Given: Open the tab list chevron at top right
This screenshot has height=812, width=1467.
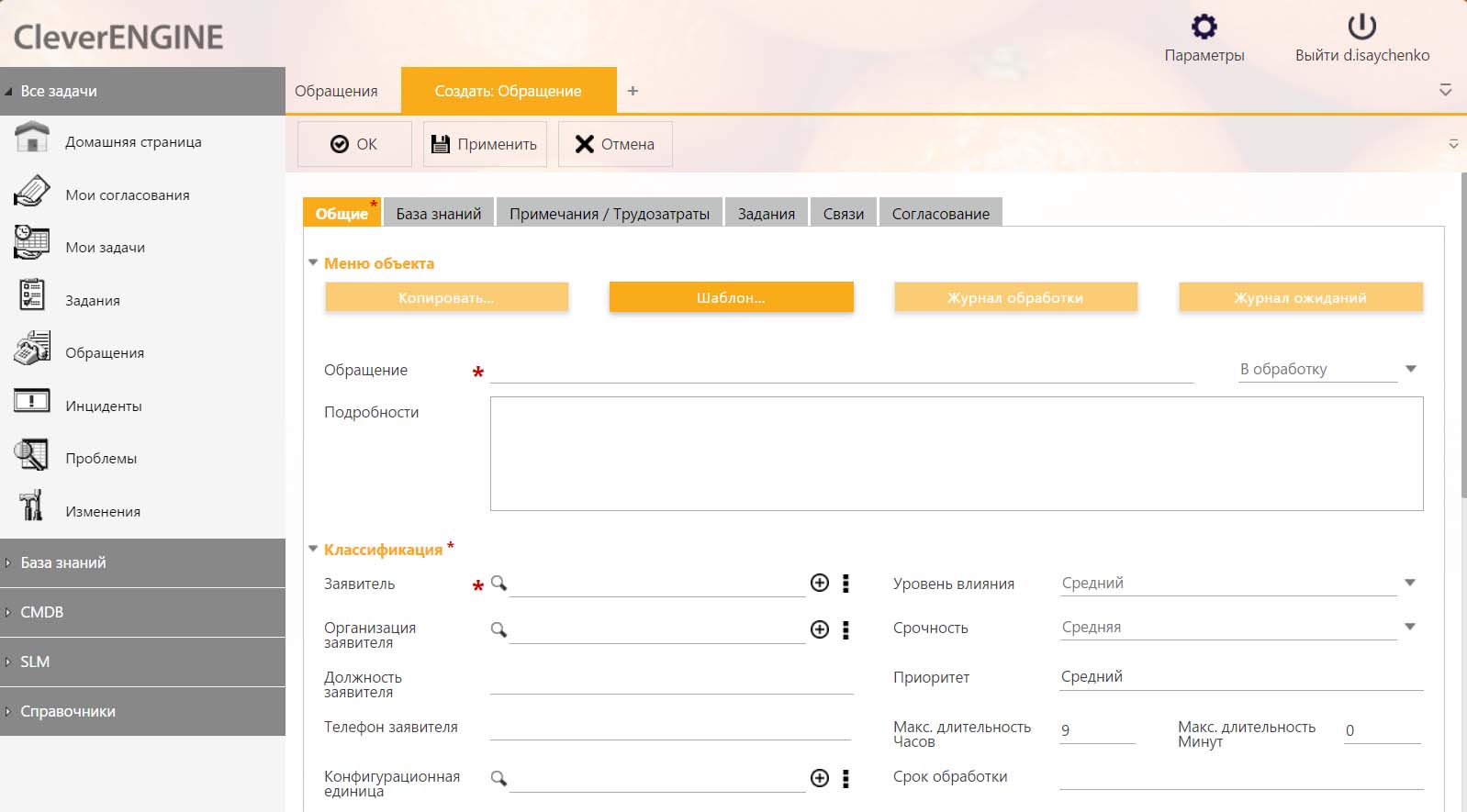Looking at the screenshot, I should 1445,90.
